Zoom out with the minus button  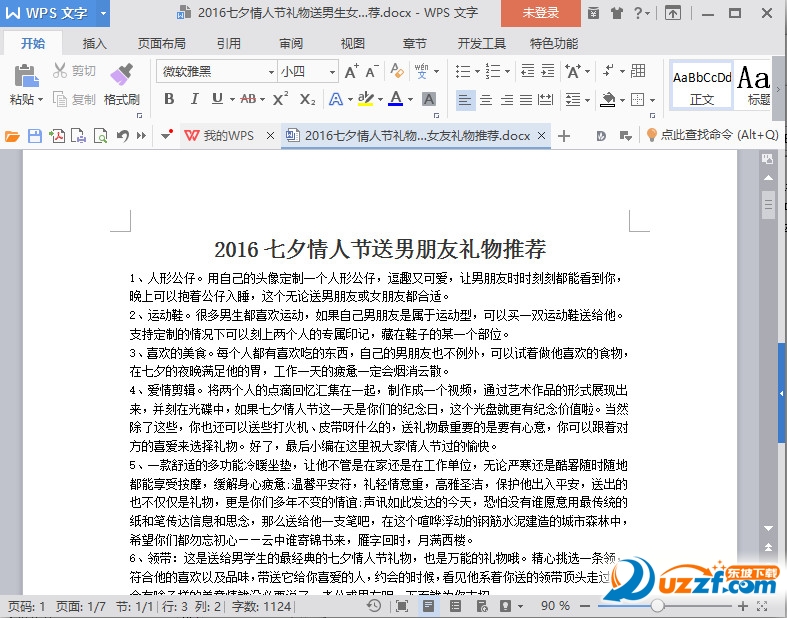584,606
